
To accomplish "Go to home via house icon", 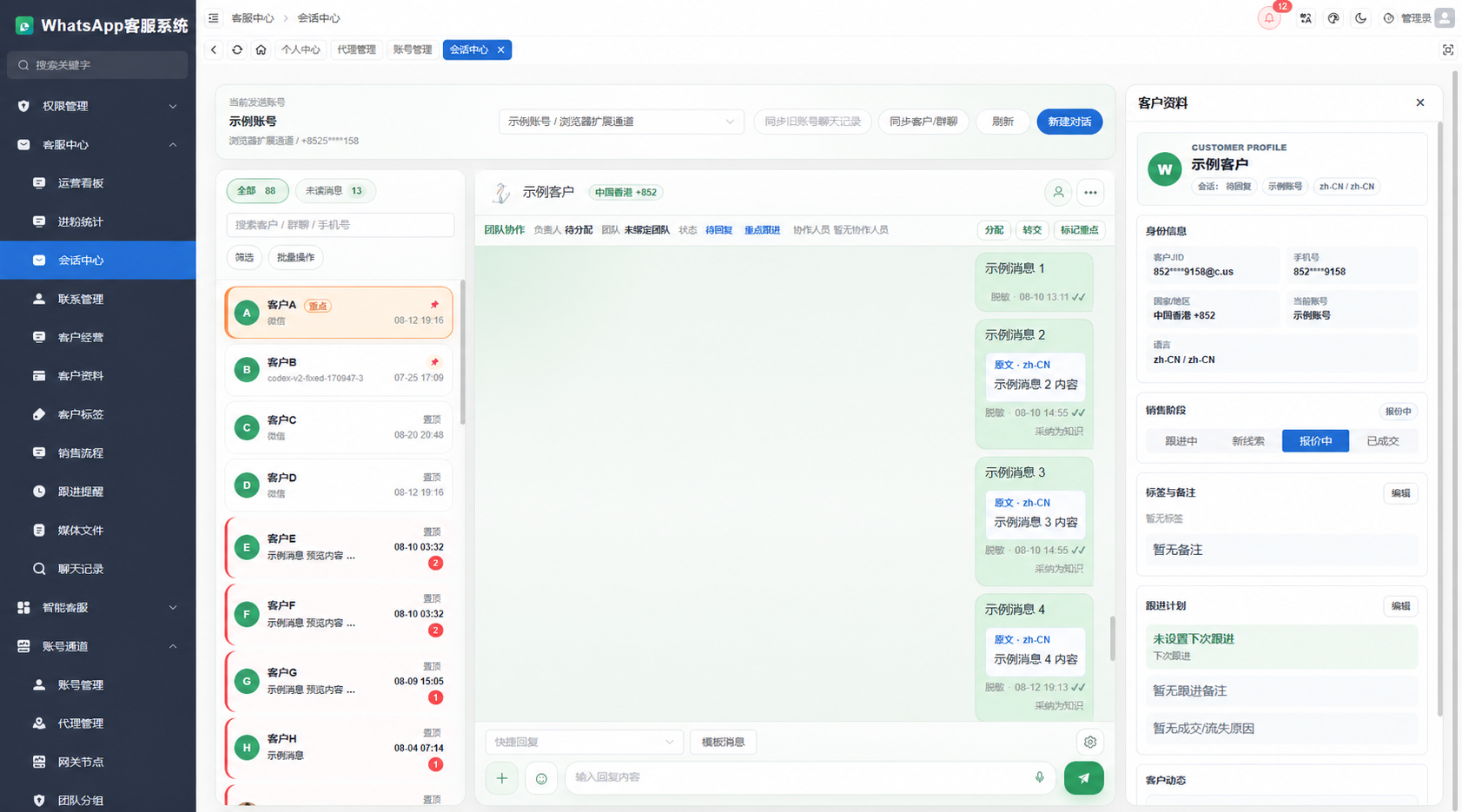I will (261, 50).
